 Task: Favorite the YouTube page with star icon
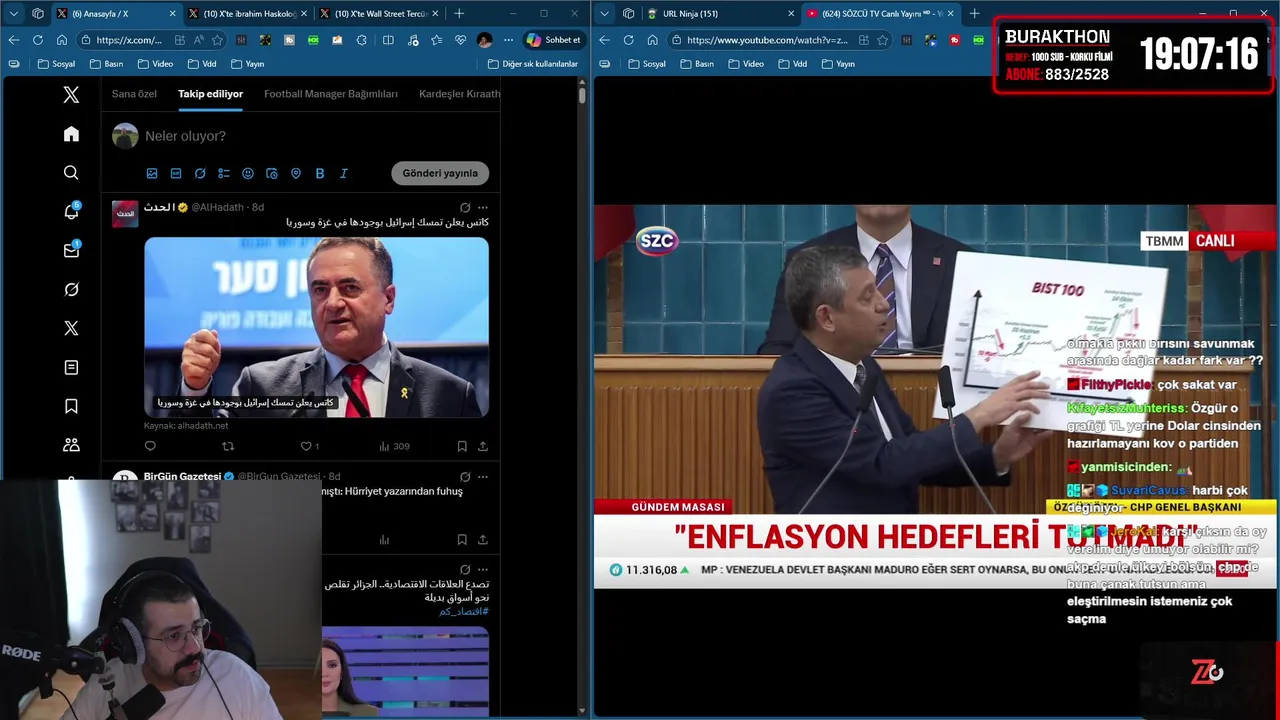click(x=882, y=40)
